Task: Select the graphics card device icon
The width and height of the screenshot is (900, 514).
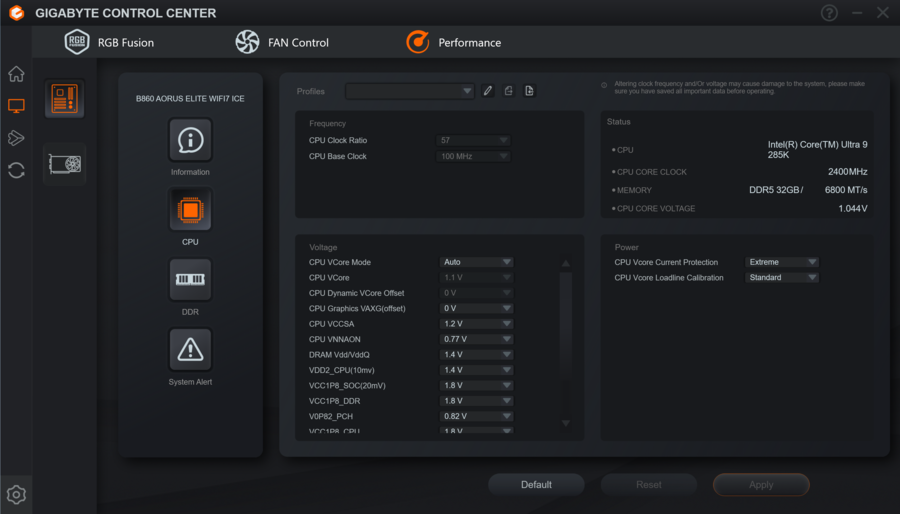Action: (x=64, y=164)
